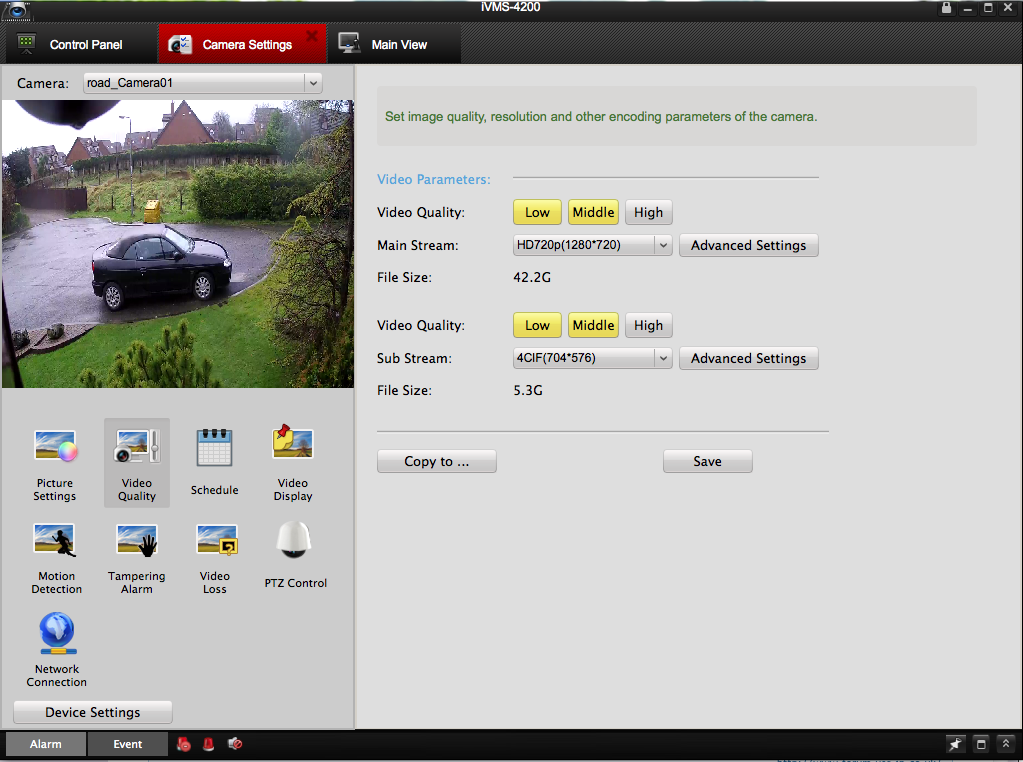Open the Video Loss icon

coord(215,541)
